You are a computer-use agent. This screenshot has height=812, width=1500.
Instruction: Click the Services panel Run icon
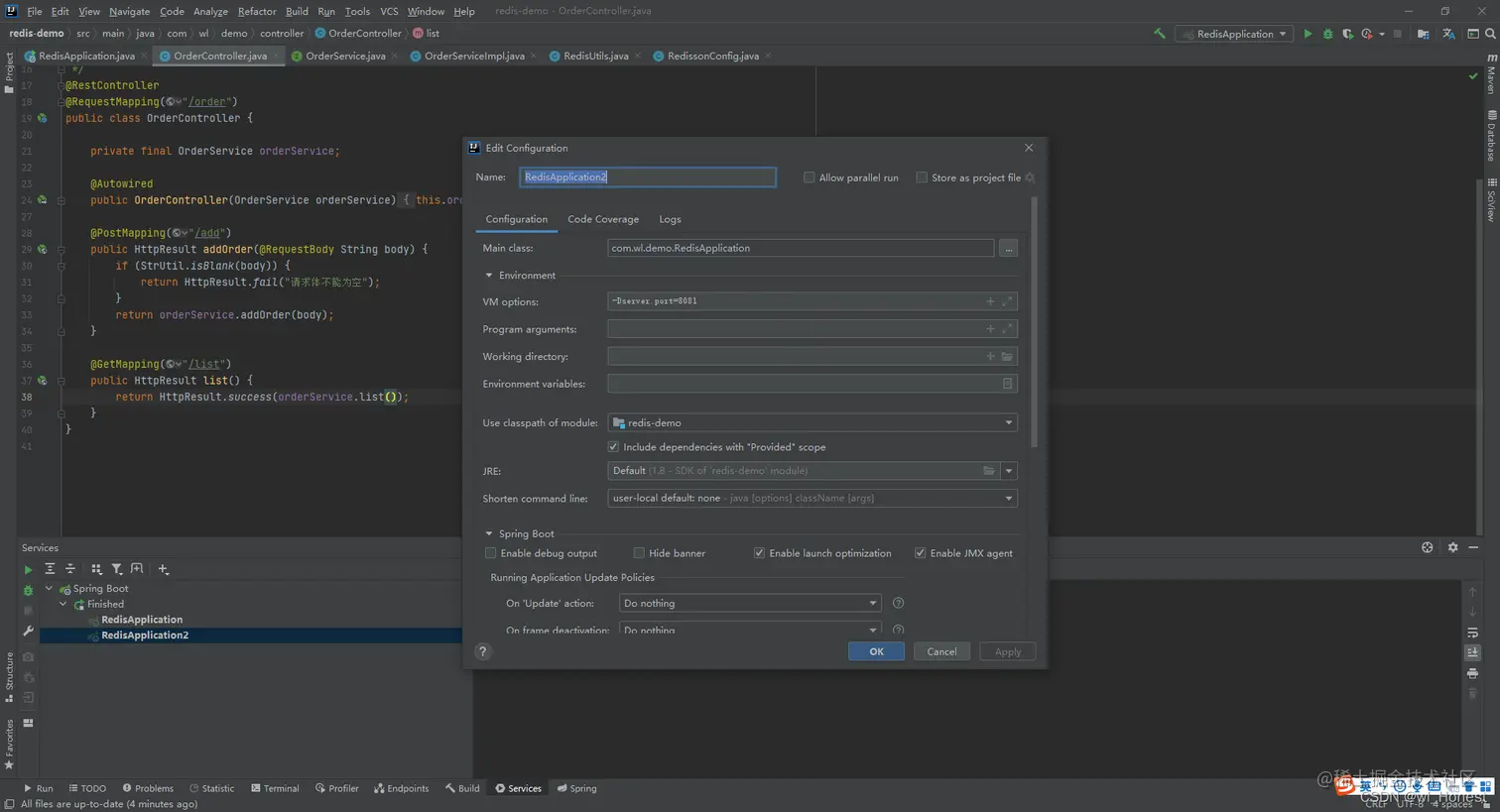click(x=28, y=570)
